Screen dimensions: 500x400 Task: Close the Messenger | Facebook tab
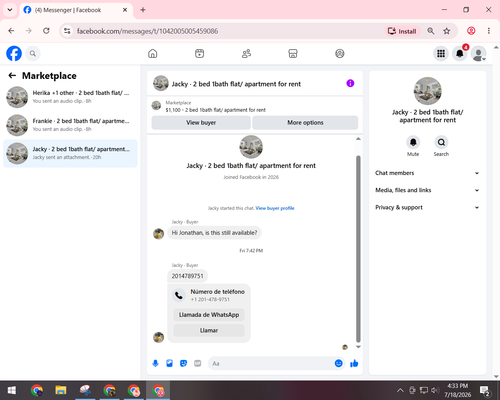click(125, 10)
